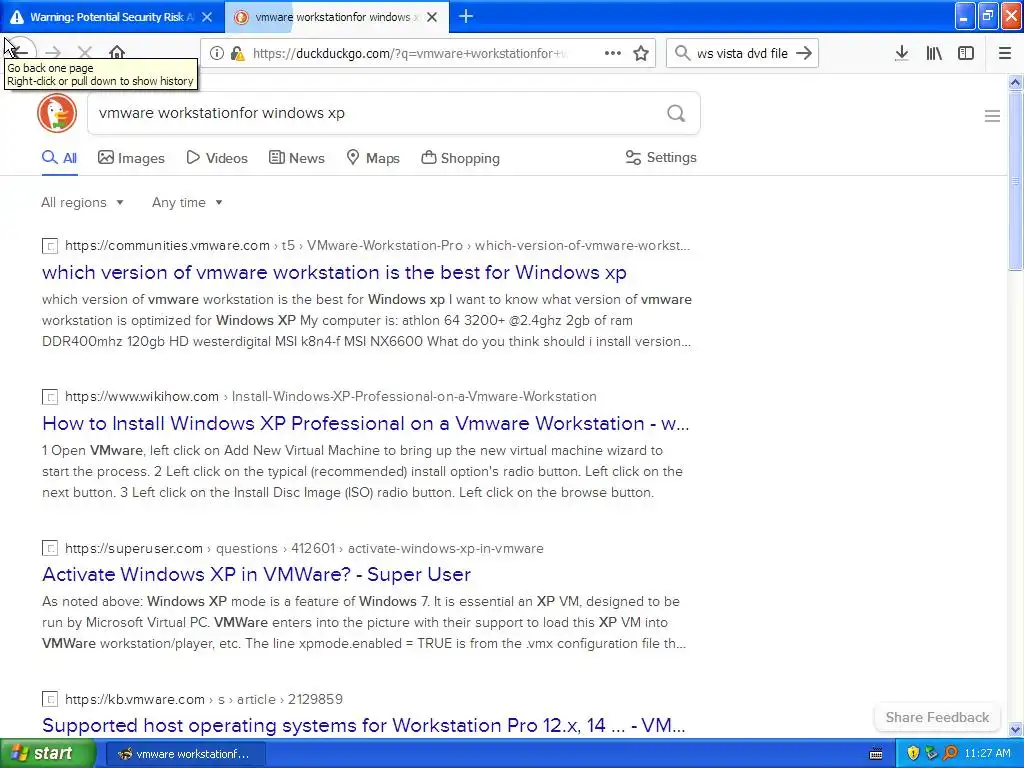Click favicon of kb.vmware.com result
Viewport: 1024px width, 768px height.
pos(50,699)
